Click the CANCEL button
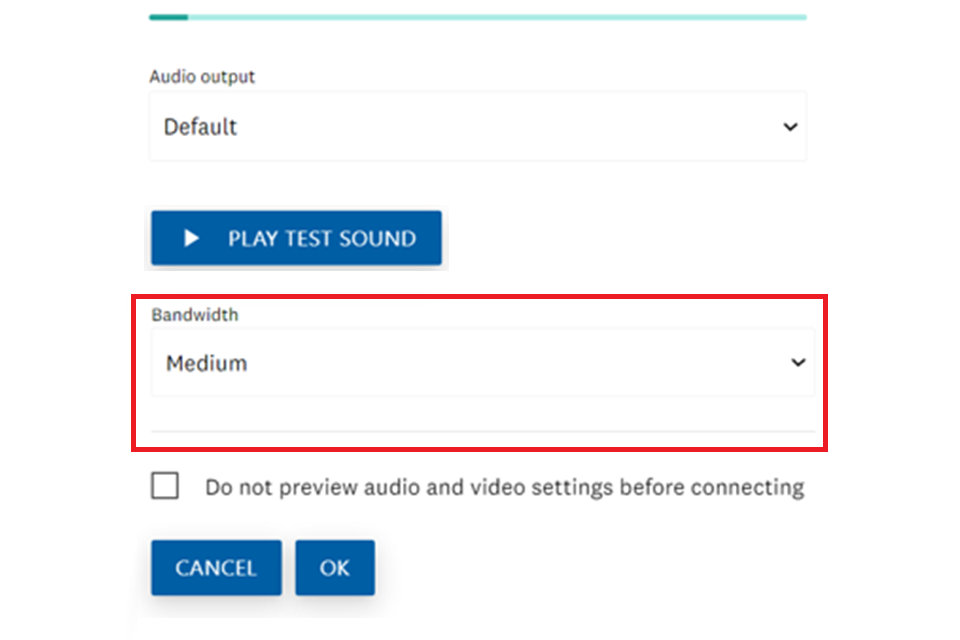 click(x=216, y=568)
